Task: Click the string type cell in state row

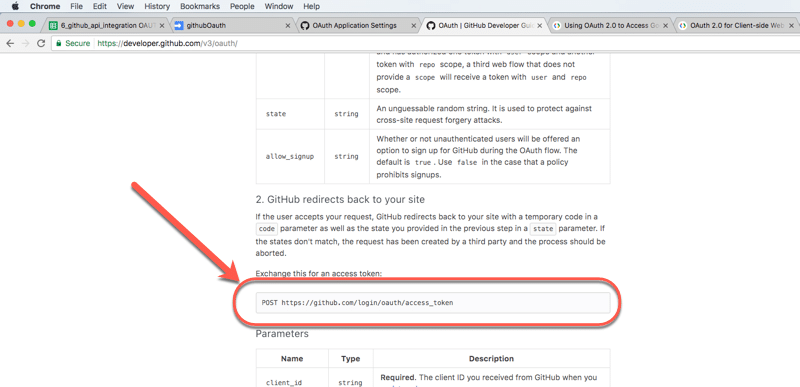Action: 346,114
